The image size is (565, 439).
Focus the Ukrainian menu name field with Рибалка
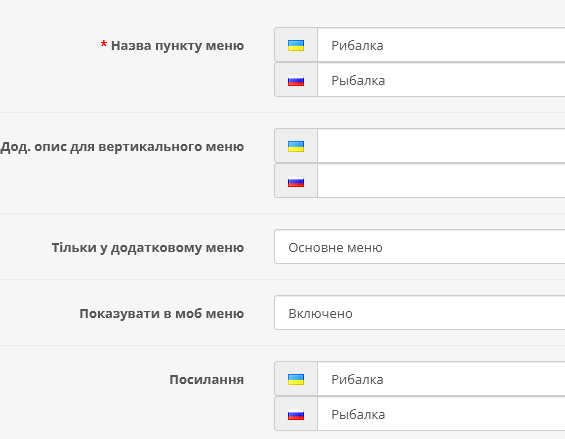pyautogui.click(x=441, y=45)
